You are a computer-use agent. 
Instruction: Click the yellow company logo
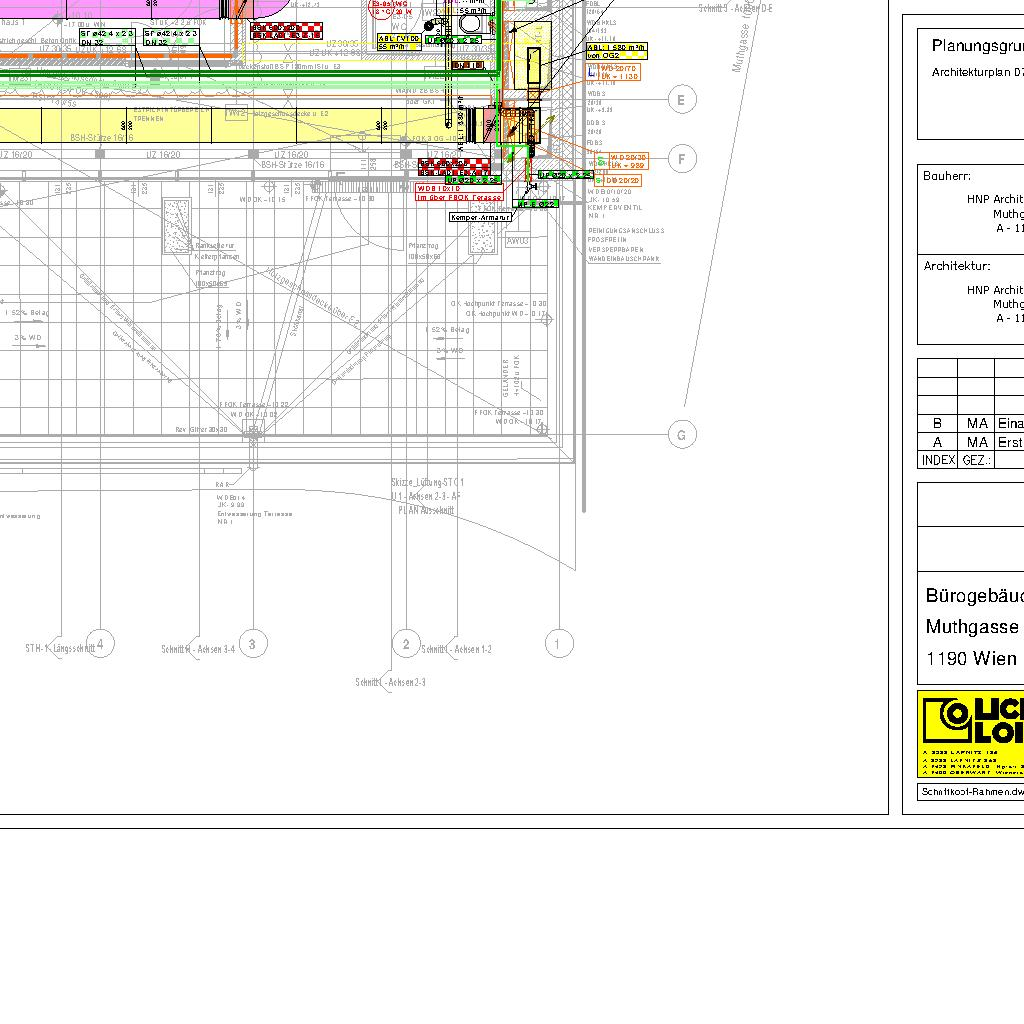pos(970,734)
